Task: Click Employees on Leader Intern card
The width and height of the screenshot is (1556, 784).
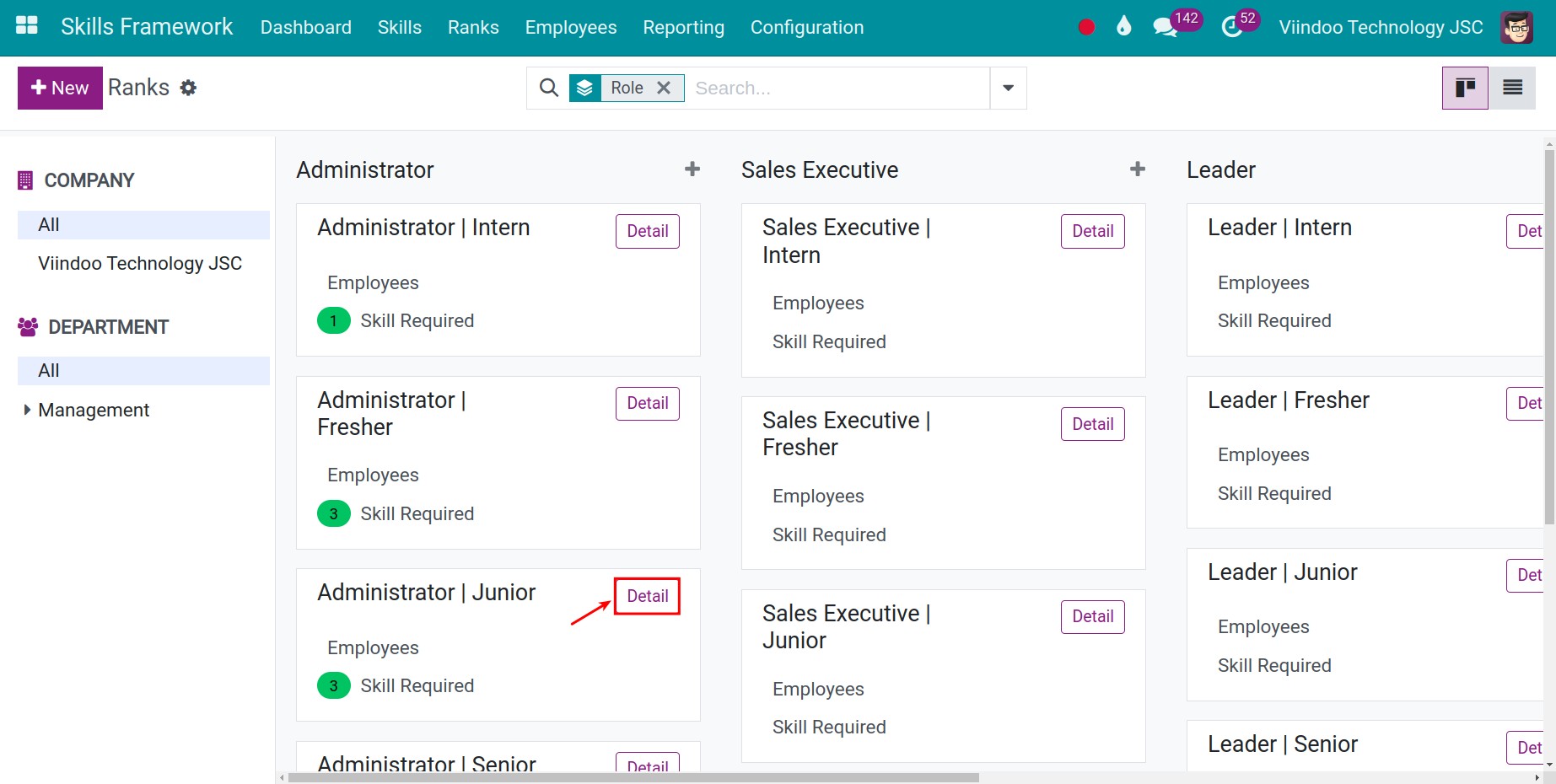Action: pyautogui.click(x=1263, y=282)
